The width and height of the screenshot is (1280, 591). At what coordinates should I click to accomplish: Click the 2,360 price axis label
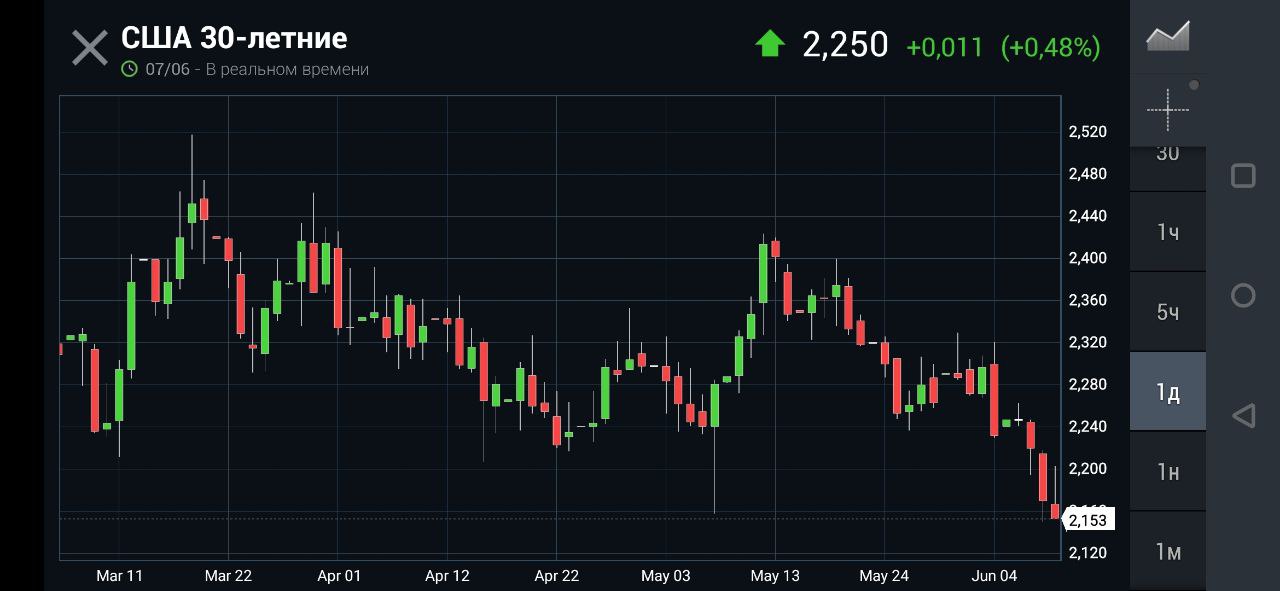[x=1088, y=300]
